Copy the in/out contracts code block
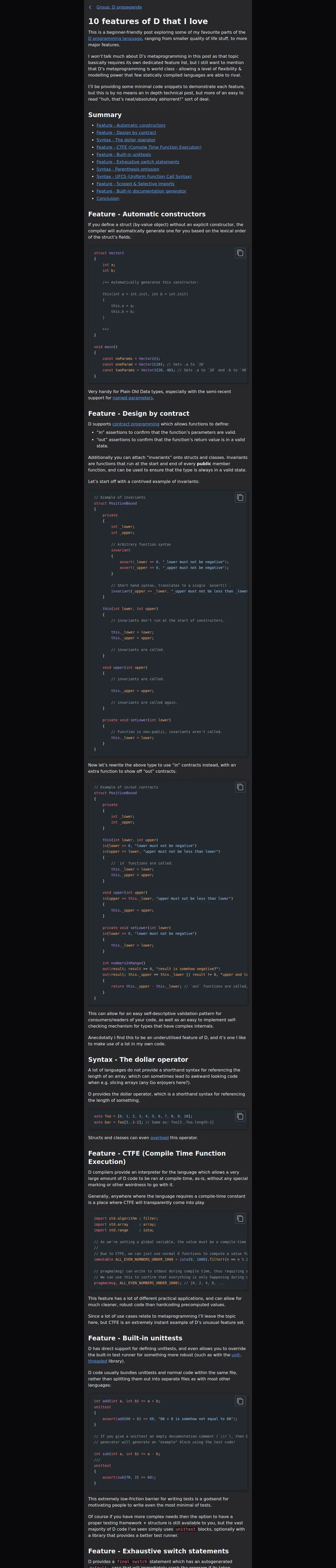This screenshot has width=336, height=1568. (240, 787)
